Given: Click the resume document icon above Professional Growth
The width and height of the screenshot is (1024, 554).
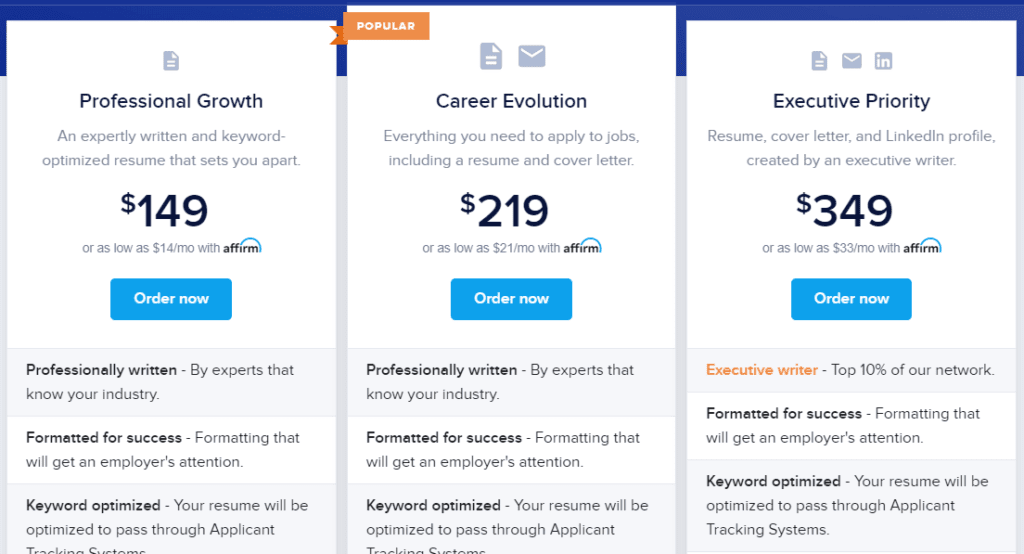Looking at the screenshot, I should pyautogui.click(x=171, y=61).
